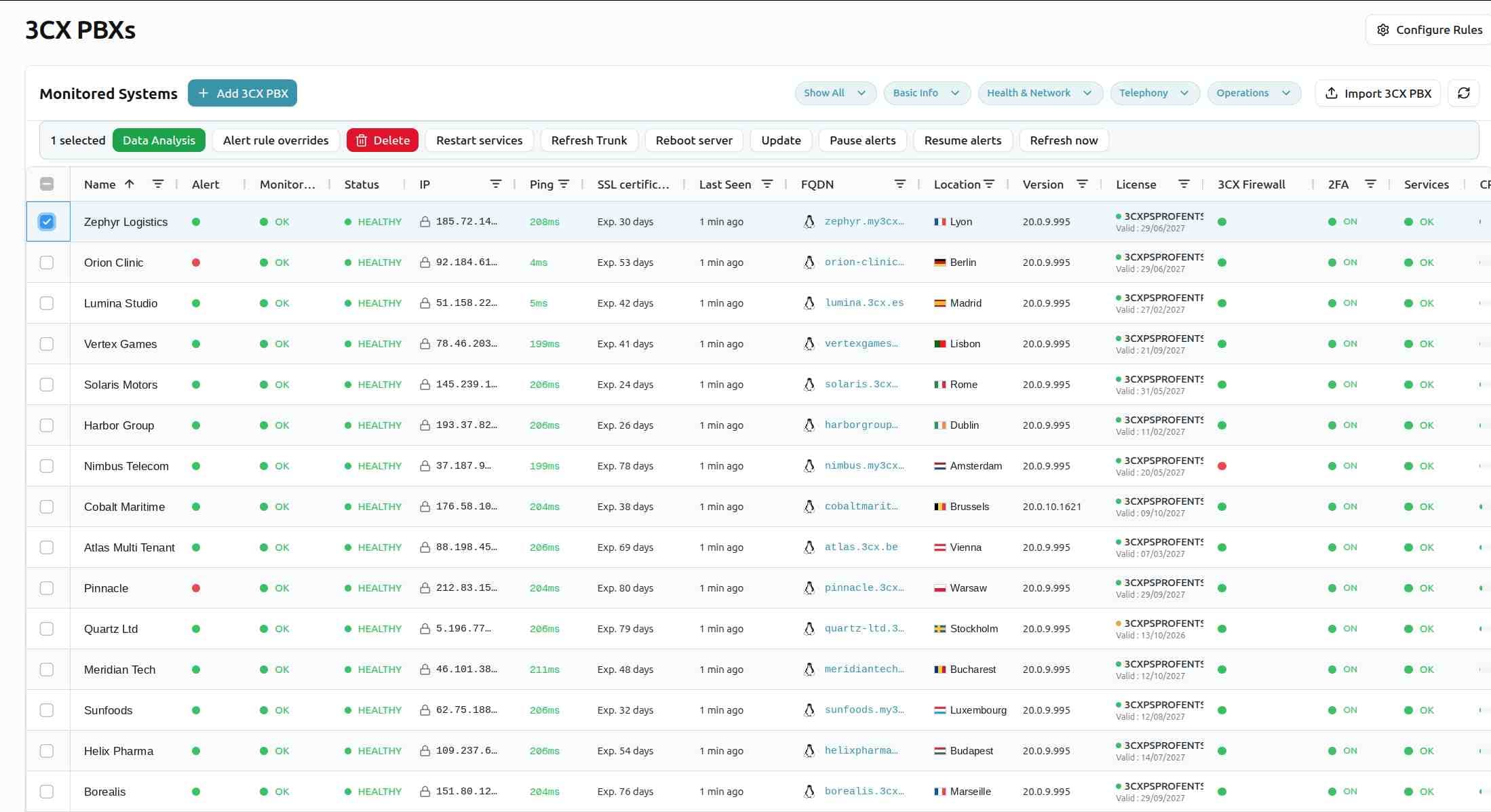The image size is (1491, 812).
Task: Click the Reboot server action
Action: pos(694,140)
